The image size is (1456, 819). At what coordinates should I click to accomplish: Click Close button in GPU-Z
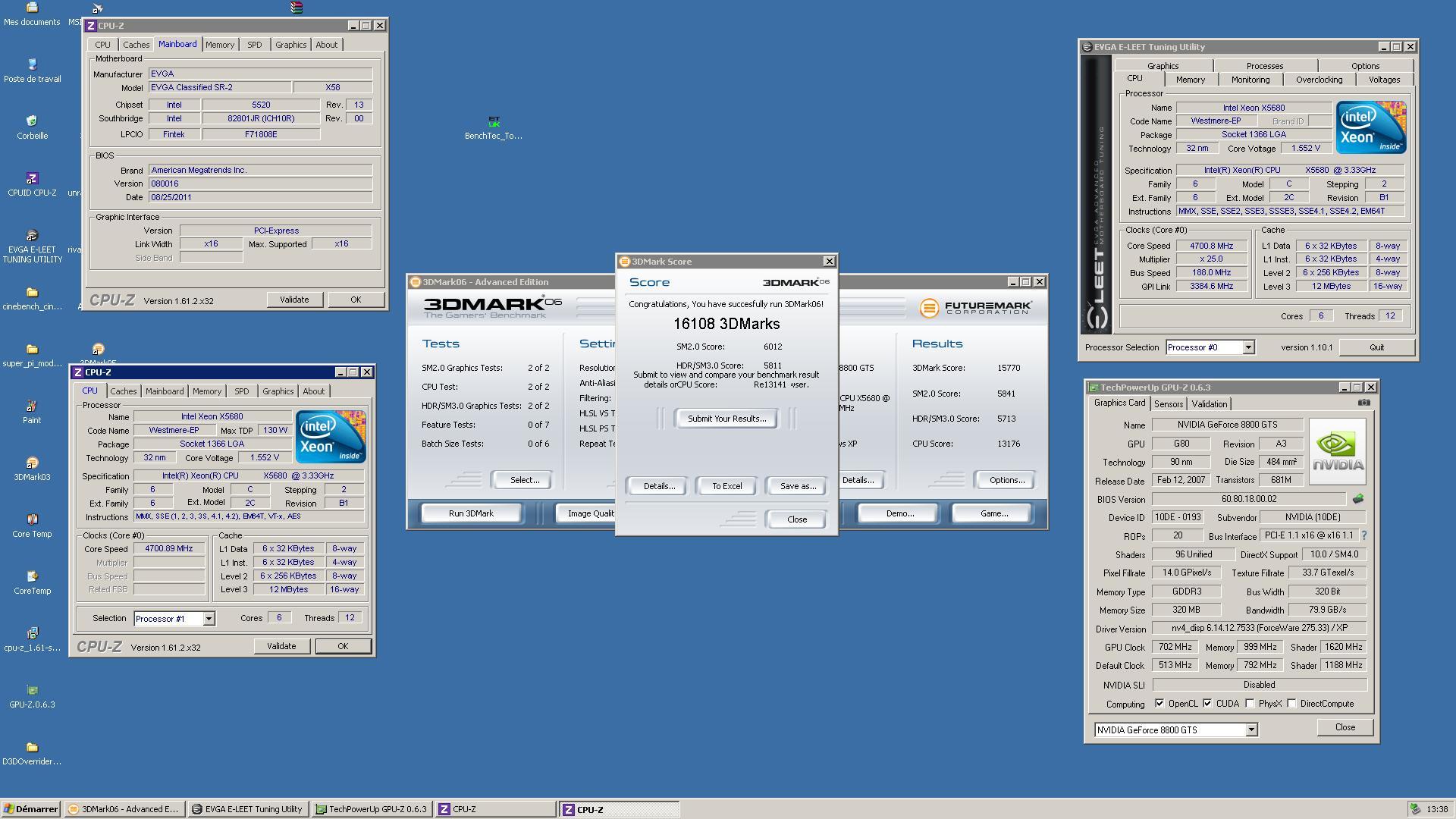coord(1345,727)
